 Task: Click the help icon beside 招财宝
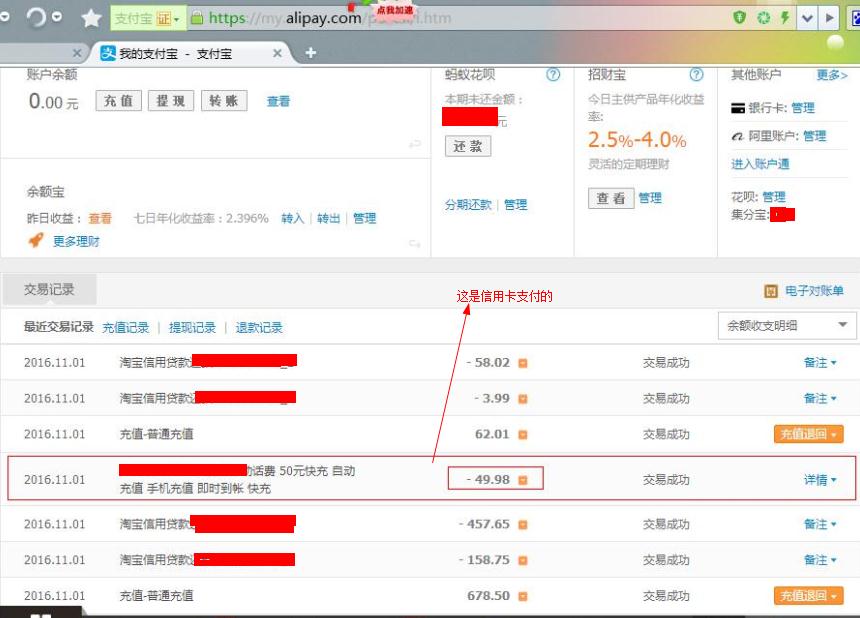point(696,75)
